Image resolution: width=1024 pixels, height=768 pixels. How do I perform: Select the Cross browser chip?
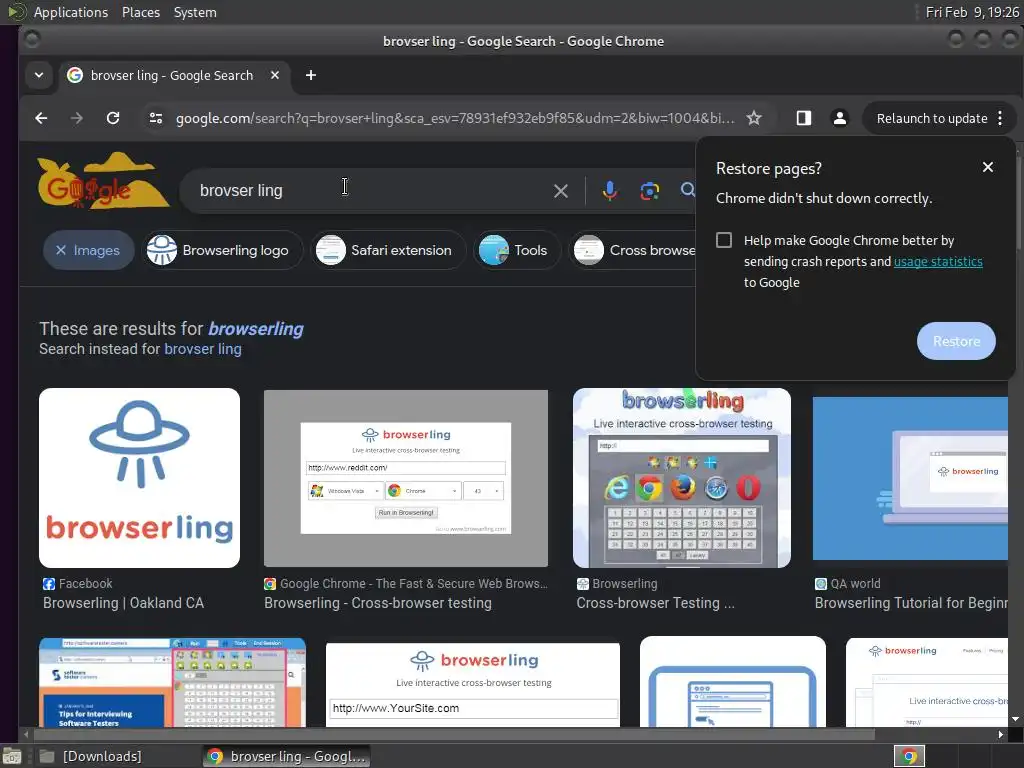coord(633,250)
